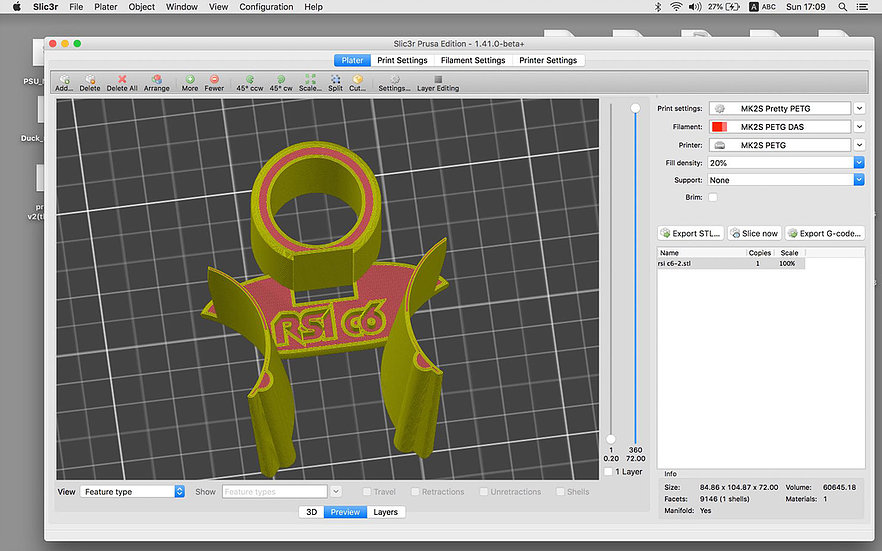Open the Support dropdown

[859, 180]
